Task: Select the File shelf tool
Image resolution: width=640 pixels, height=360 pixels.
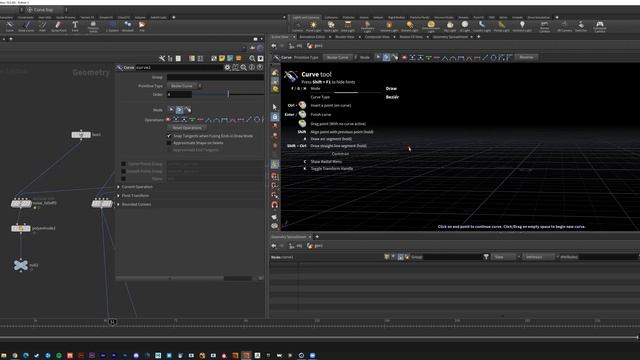Action: tap(142, 27)
